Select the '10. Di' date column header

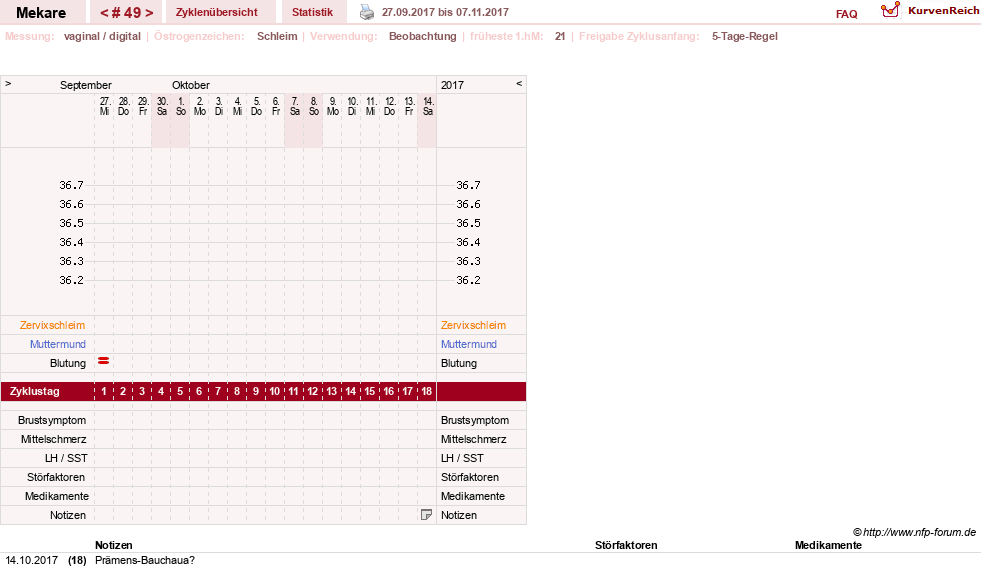pyautogui.click(x=352, y=106)
